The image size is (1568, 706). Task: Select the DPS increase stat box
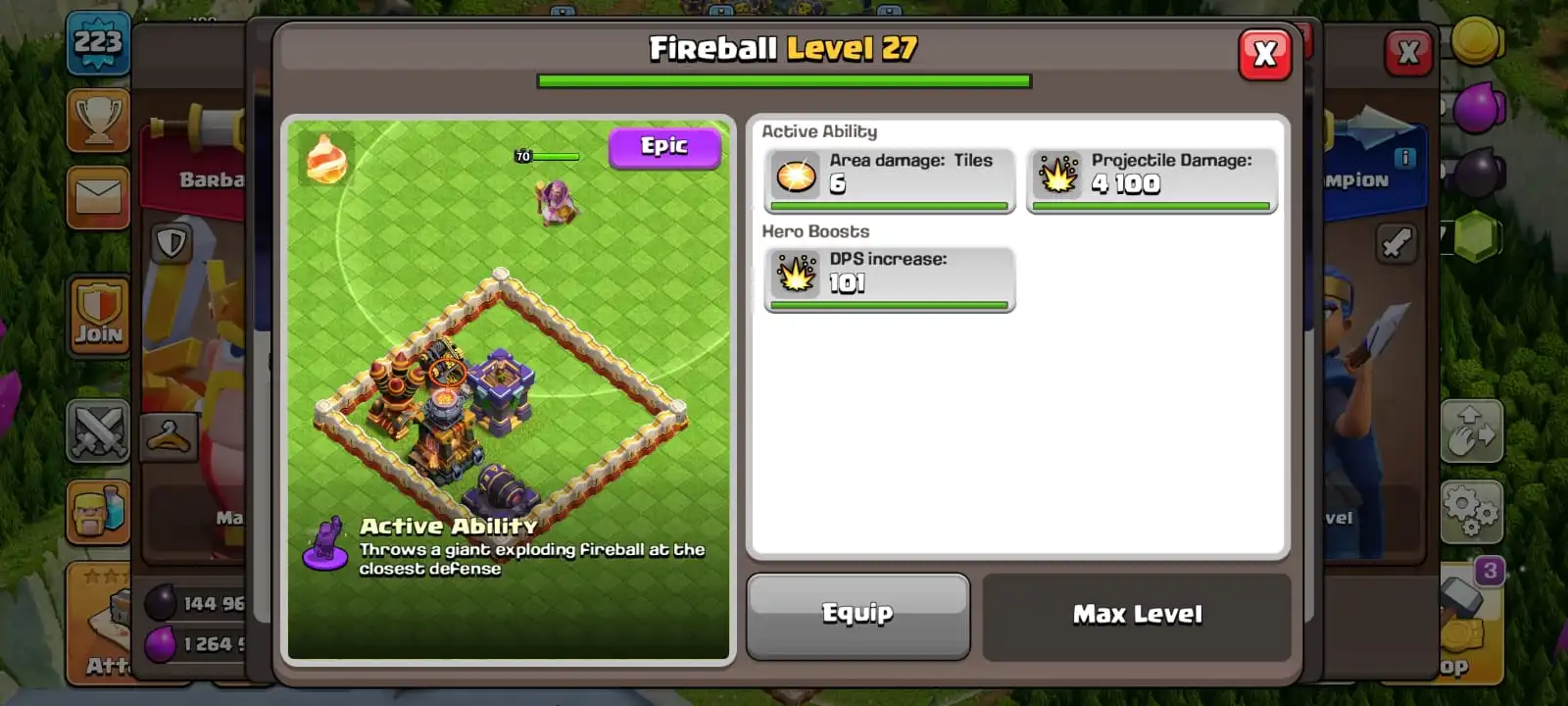(889, 279)
